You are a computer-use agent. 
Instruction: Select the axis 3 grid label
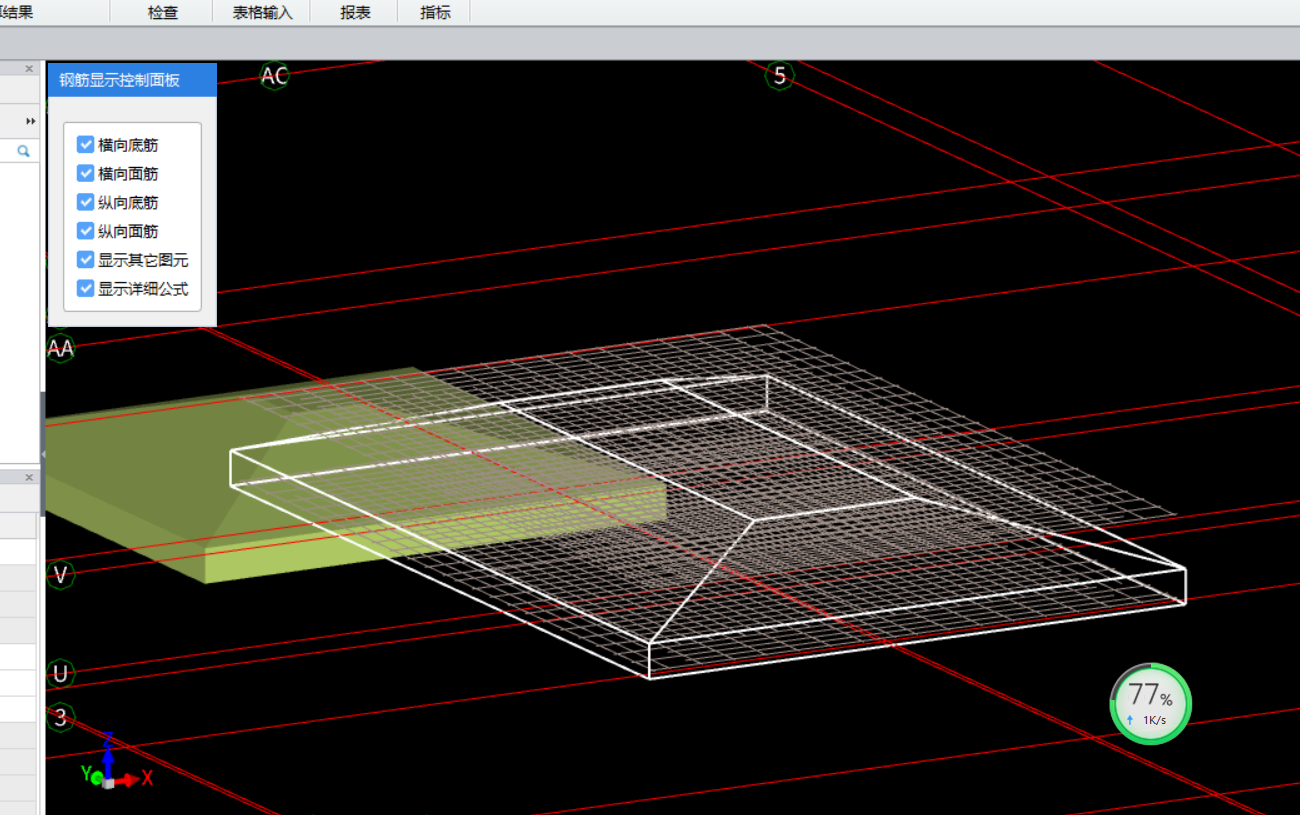tap(61, 717)
